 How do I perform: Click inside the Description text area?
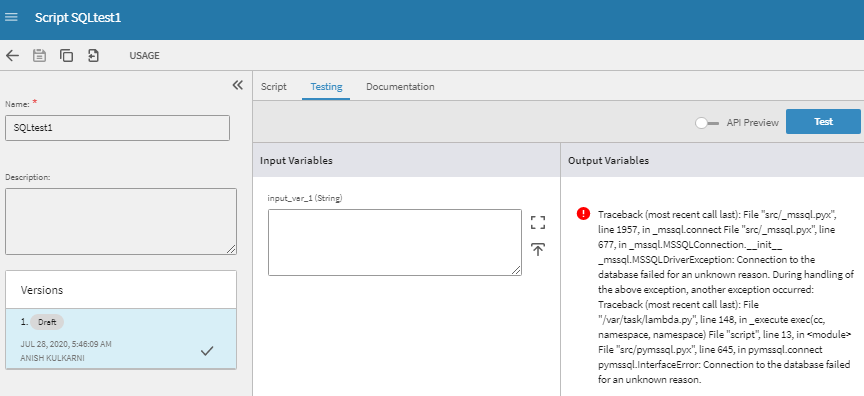click(121, 221)
